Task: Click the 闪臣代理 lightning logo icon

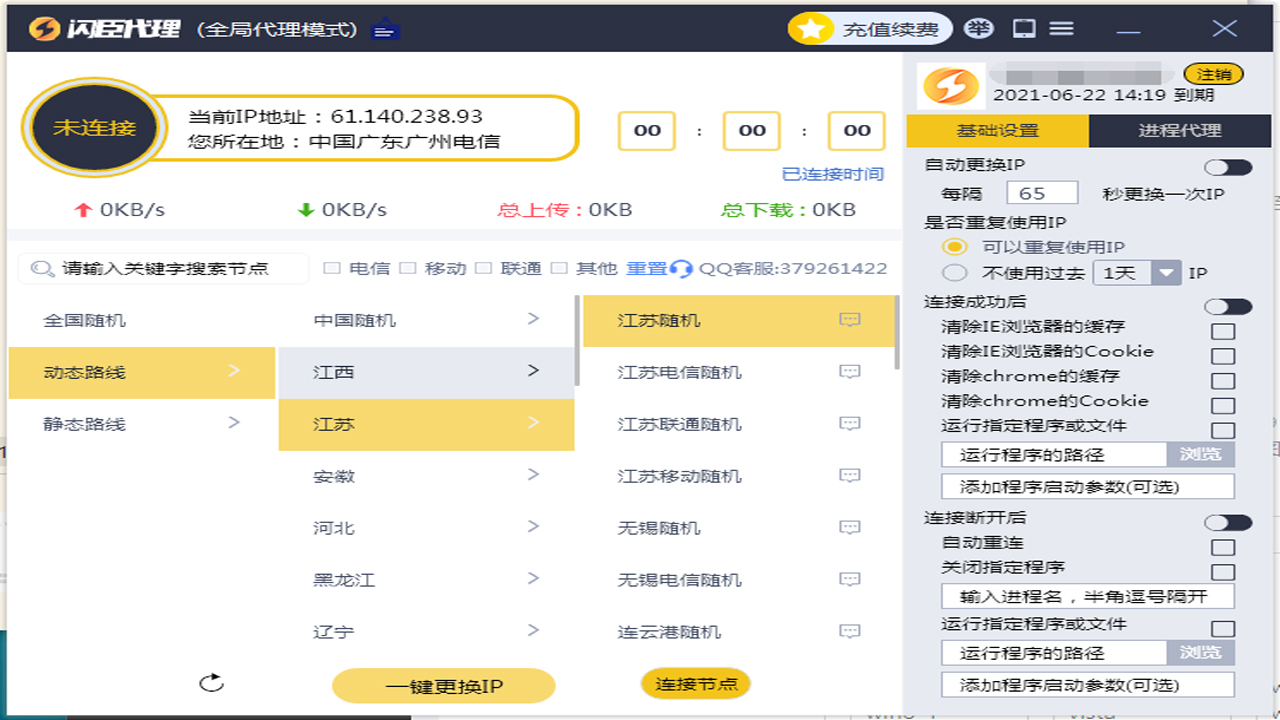Action: point(44,28)
